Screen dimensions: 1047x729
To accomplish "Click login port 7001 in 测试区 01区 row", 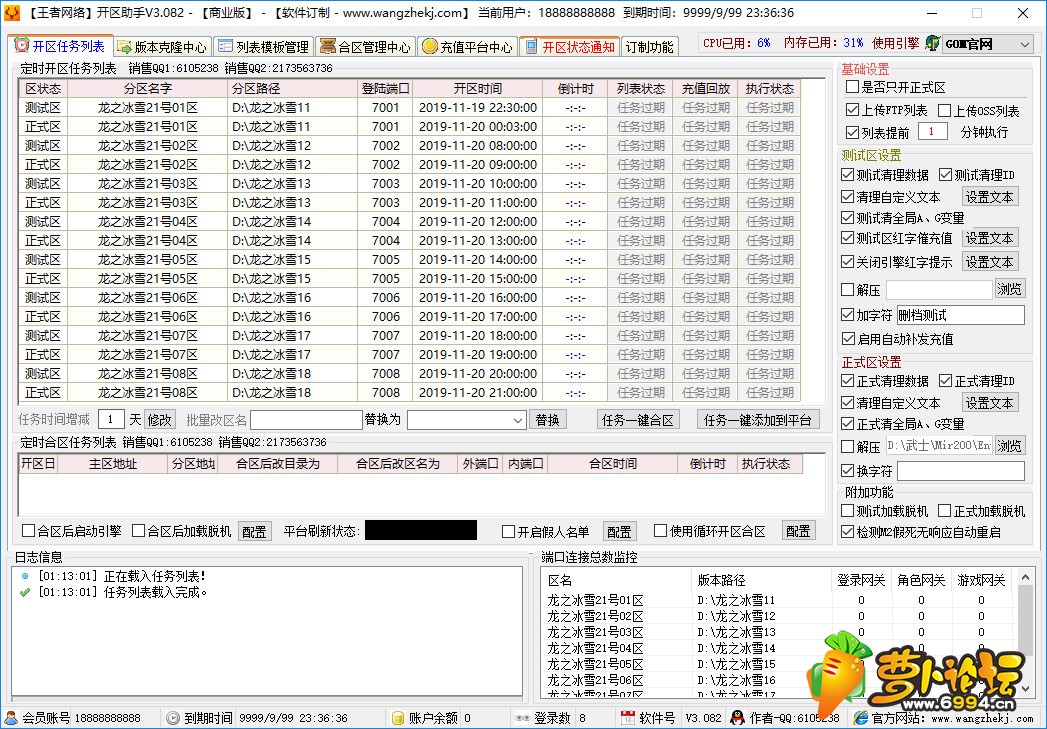I will pos(386,107).
